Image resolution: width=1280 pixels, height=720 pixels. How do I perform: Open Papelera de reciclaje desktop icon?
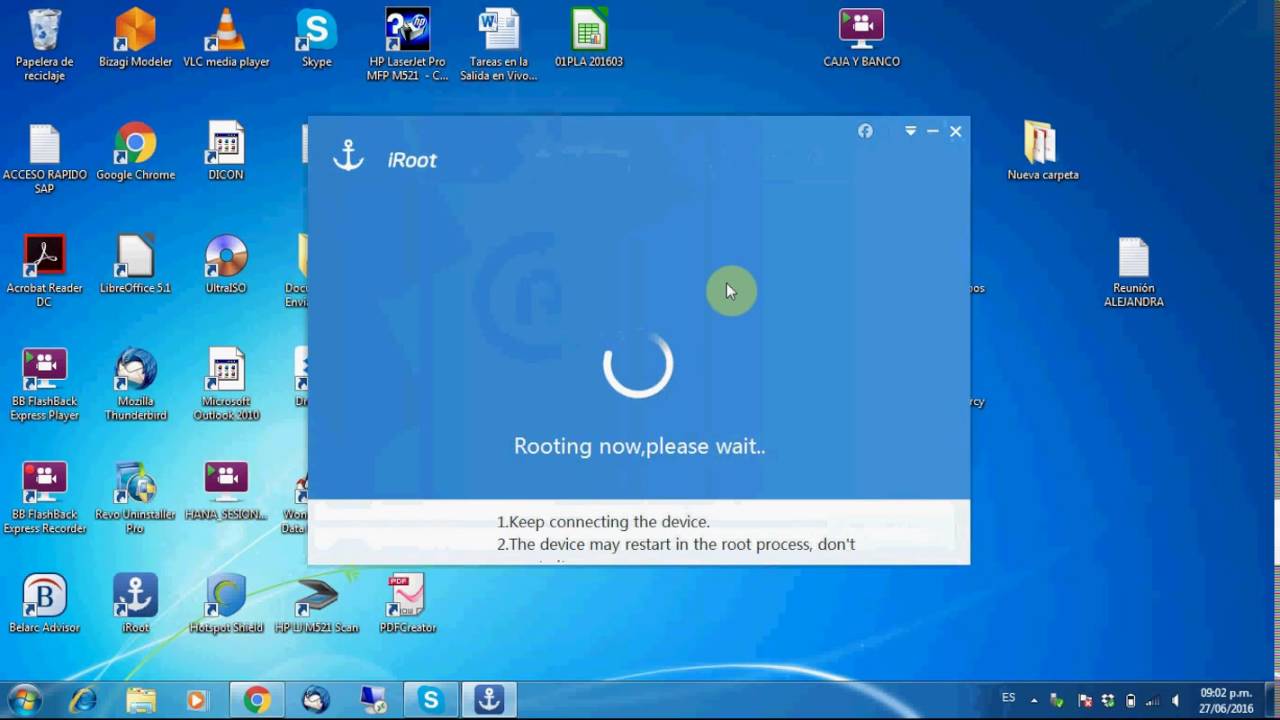[x=44, y=45]
